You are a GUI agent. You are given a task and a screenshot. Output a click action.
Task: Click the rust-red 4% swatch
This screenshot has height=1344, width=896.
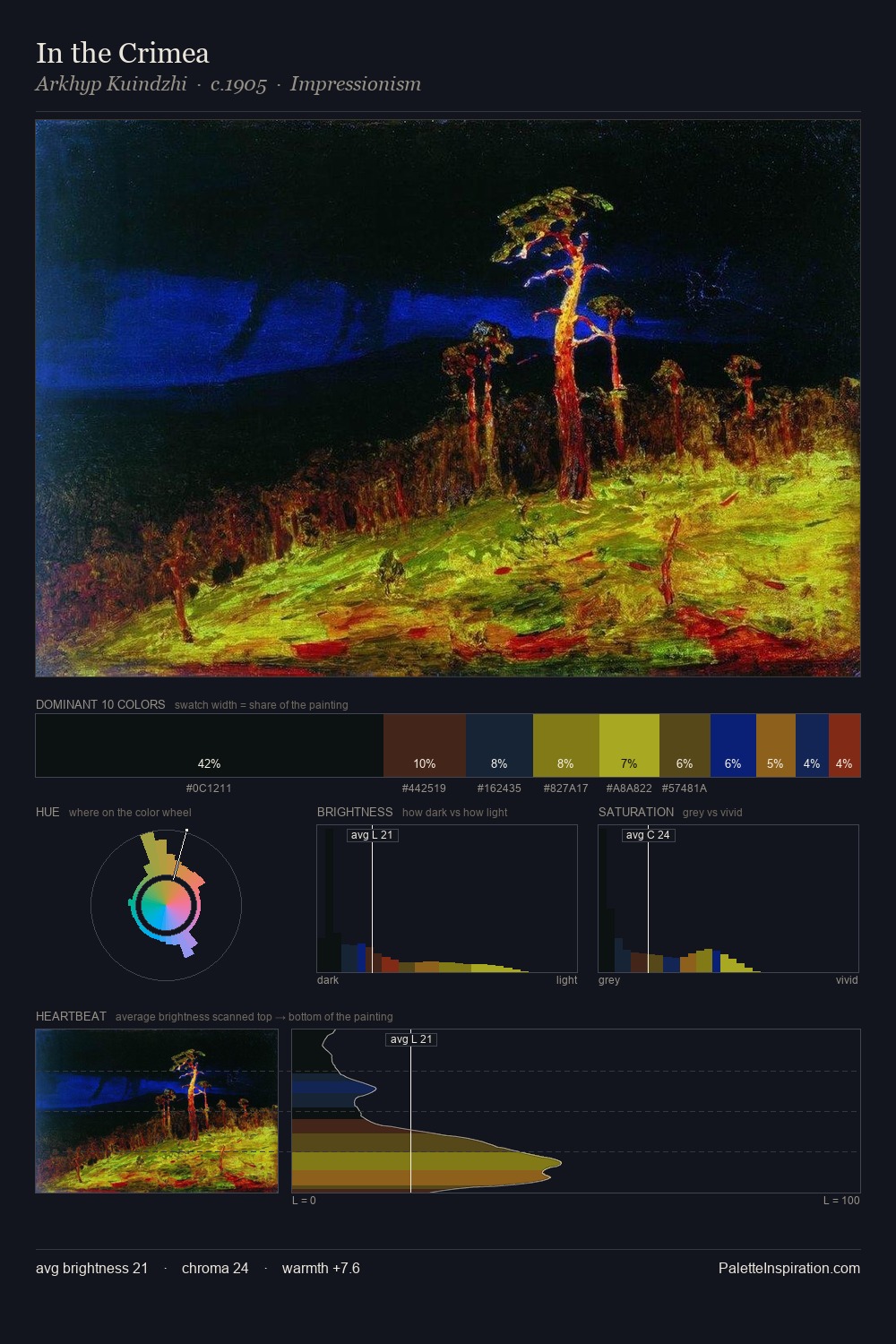[x=844, y=745]
